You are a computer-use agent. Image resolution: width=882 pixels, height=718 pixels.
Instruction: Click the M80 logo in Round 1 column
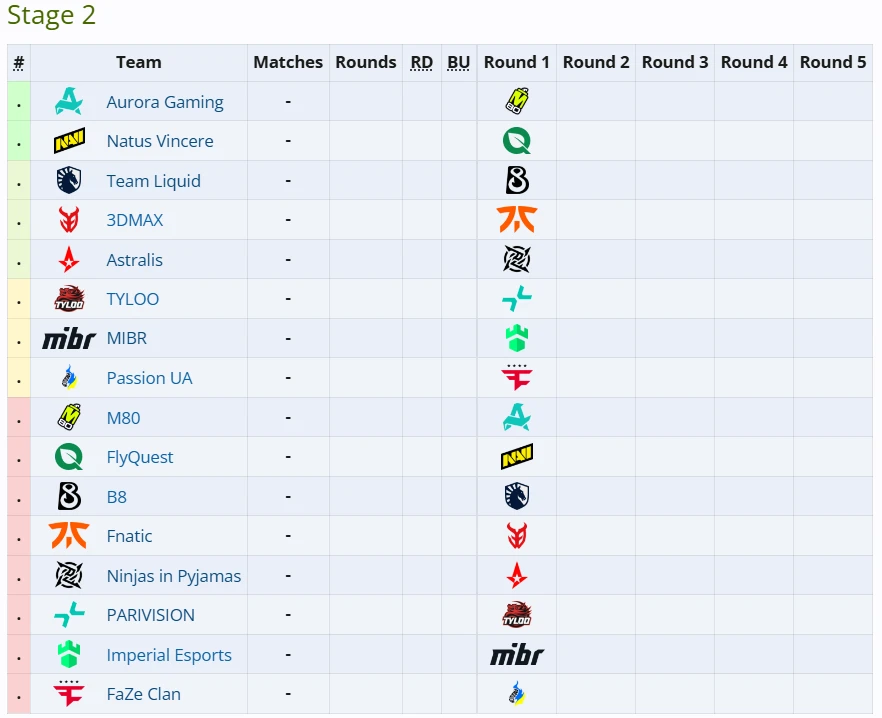tap(517, 102)
